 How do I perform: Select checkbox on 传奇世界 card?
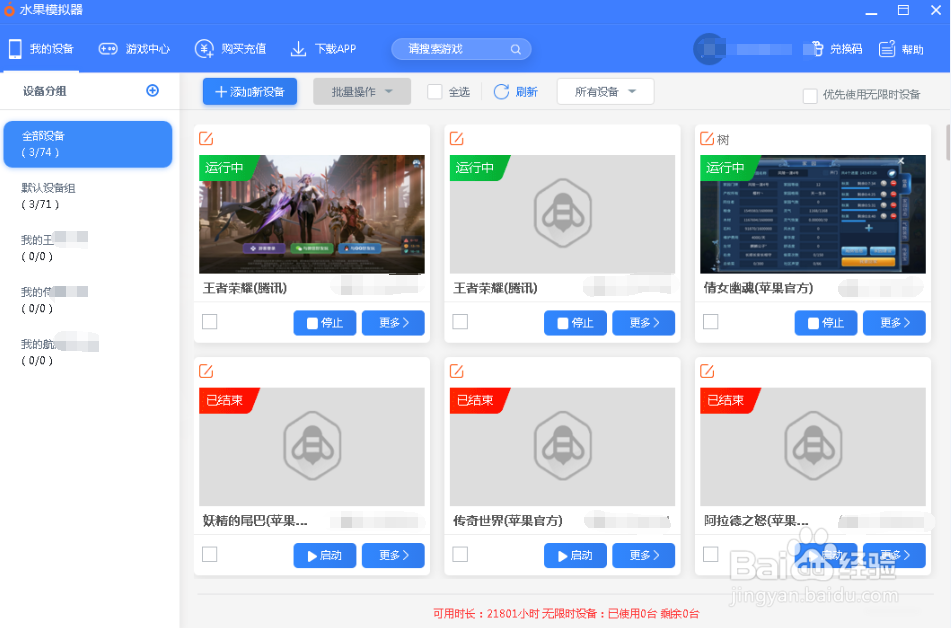pos(460,554)
